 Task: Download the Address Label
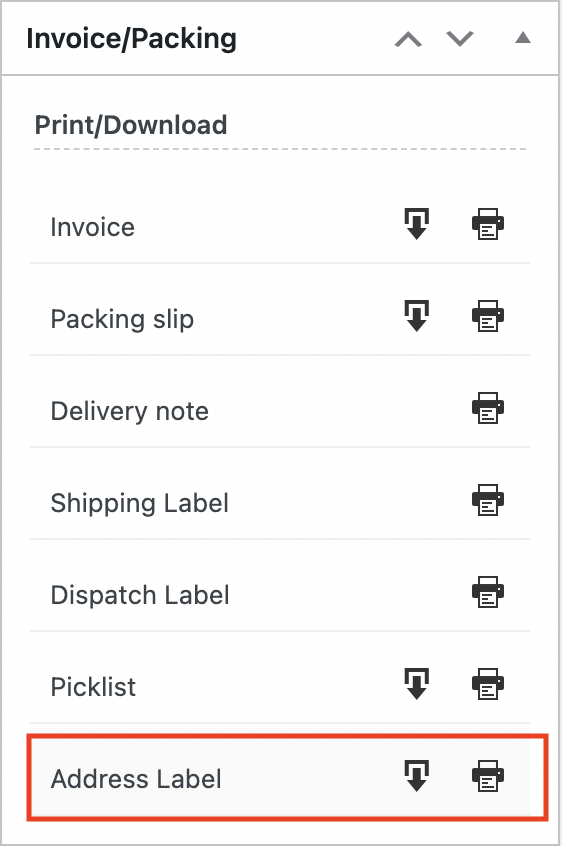416,775
